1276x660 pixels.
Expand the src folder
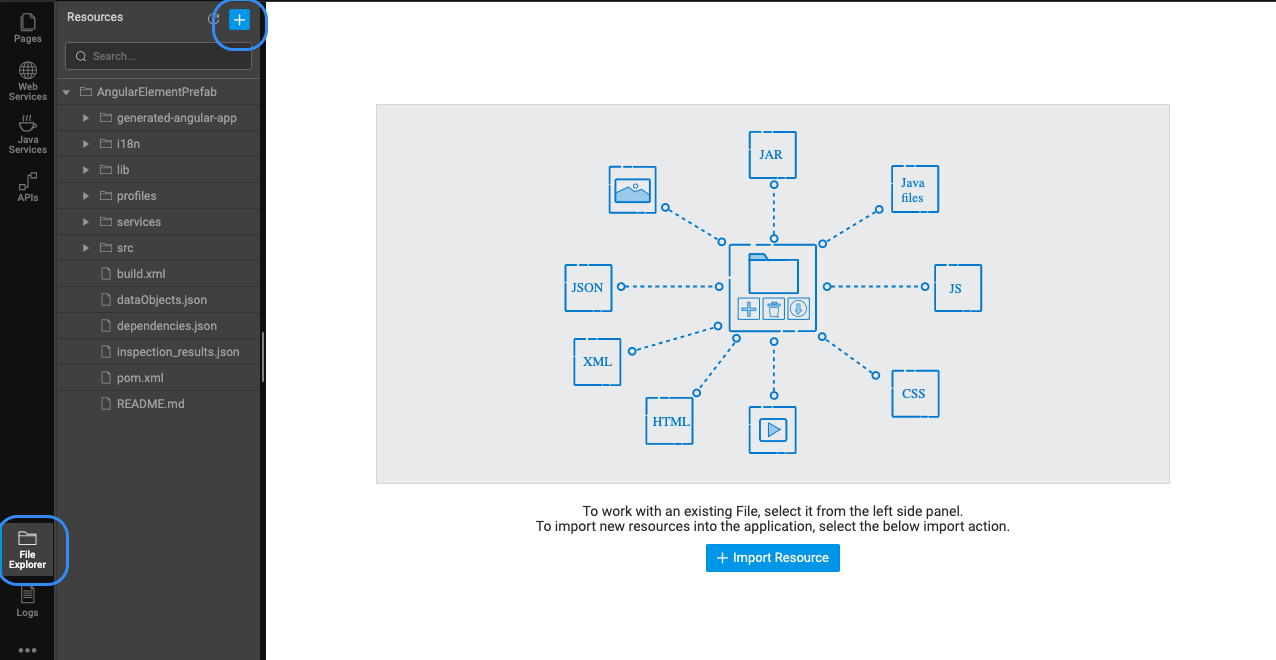[x=87, y=248]
